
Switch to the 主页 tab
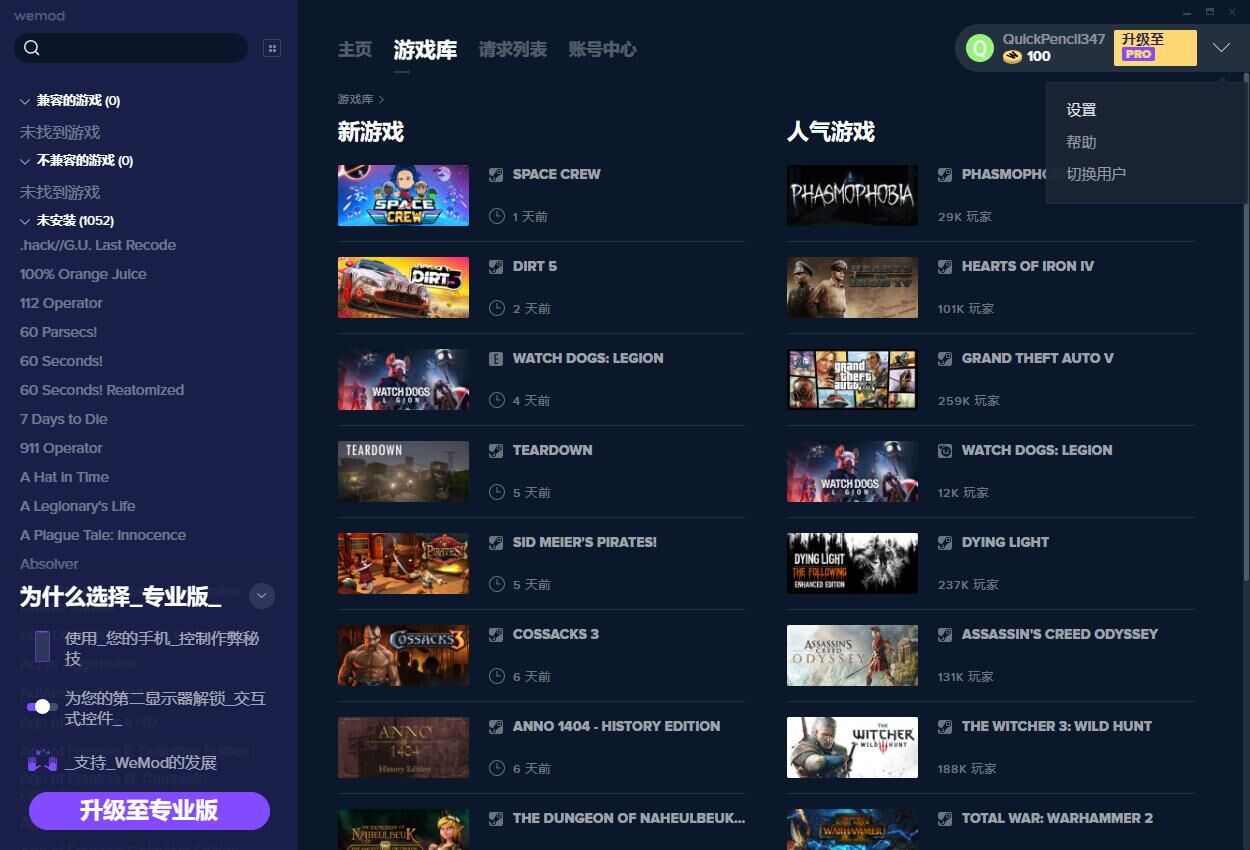click(354, 49)
